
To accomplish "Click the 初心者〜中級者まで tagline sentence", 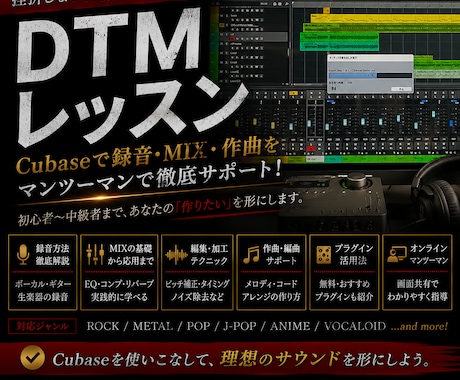I will tap(160, 209).
